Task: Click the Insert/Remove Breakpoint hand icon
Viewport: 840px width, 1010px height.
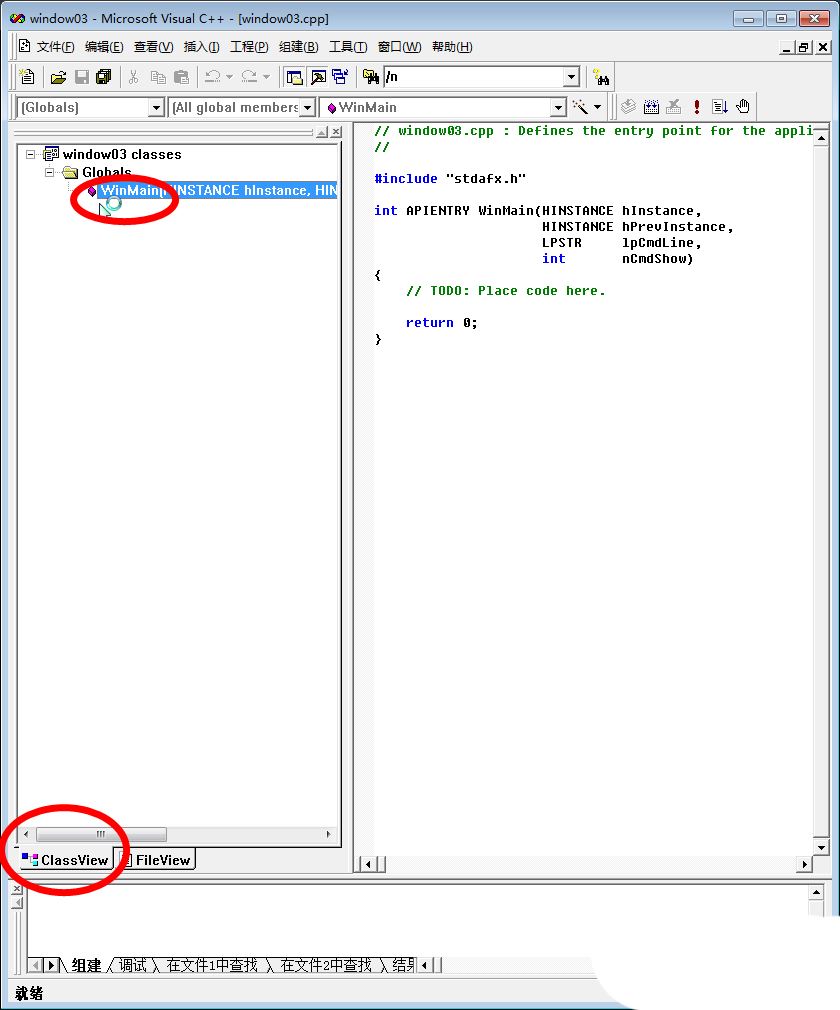Action: (x=743, y=106)
